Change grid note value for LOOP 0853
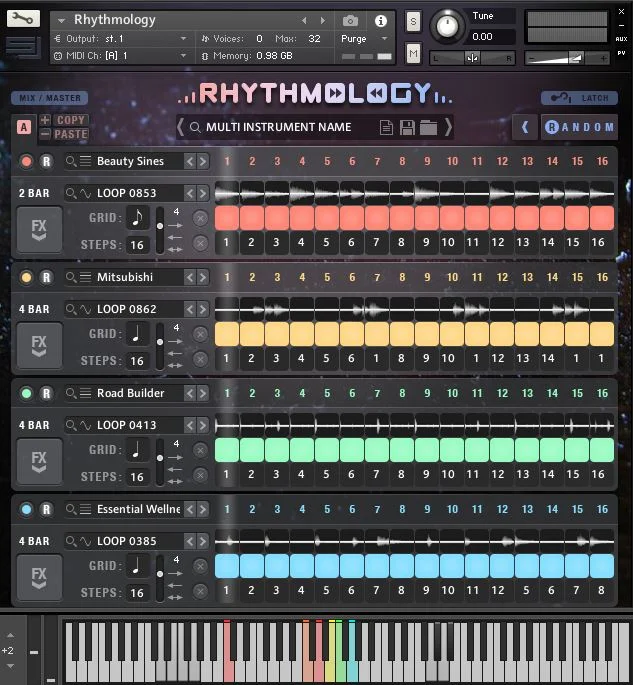Image resolution: width=633 pixels, height=685 pixels. pyautogui.click(x=137, y=218)
